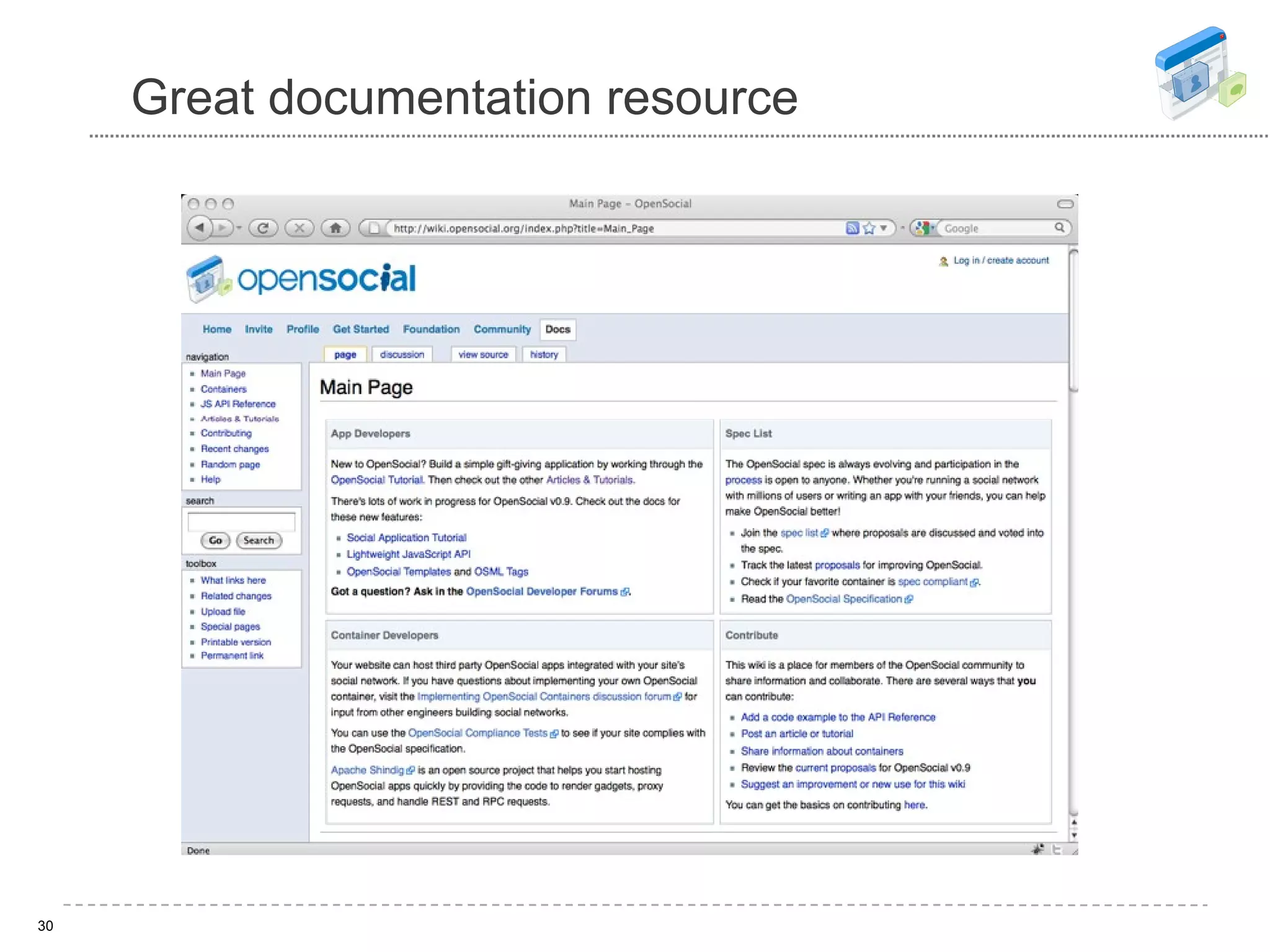
Task: Open the Invite menu item
Action: pos(259,329)
